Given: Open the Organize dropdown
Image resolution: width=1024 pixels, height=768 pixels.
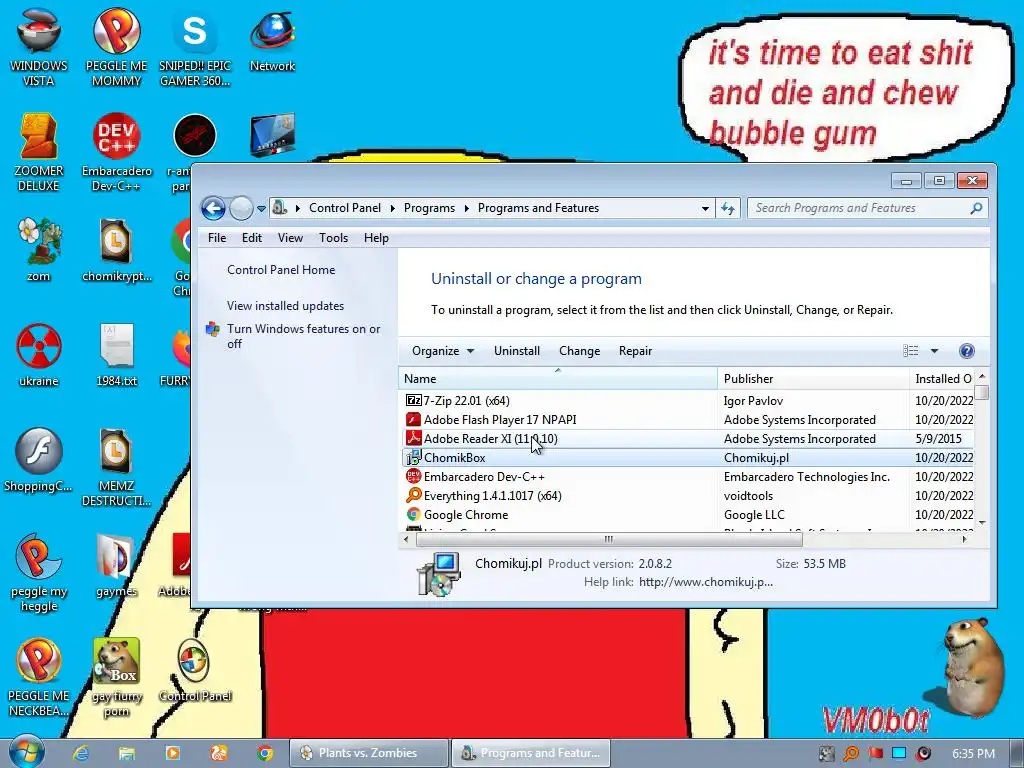Looking at the screenshot, I should pos(443,351).
